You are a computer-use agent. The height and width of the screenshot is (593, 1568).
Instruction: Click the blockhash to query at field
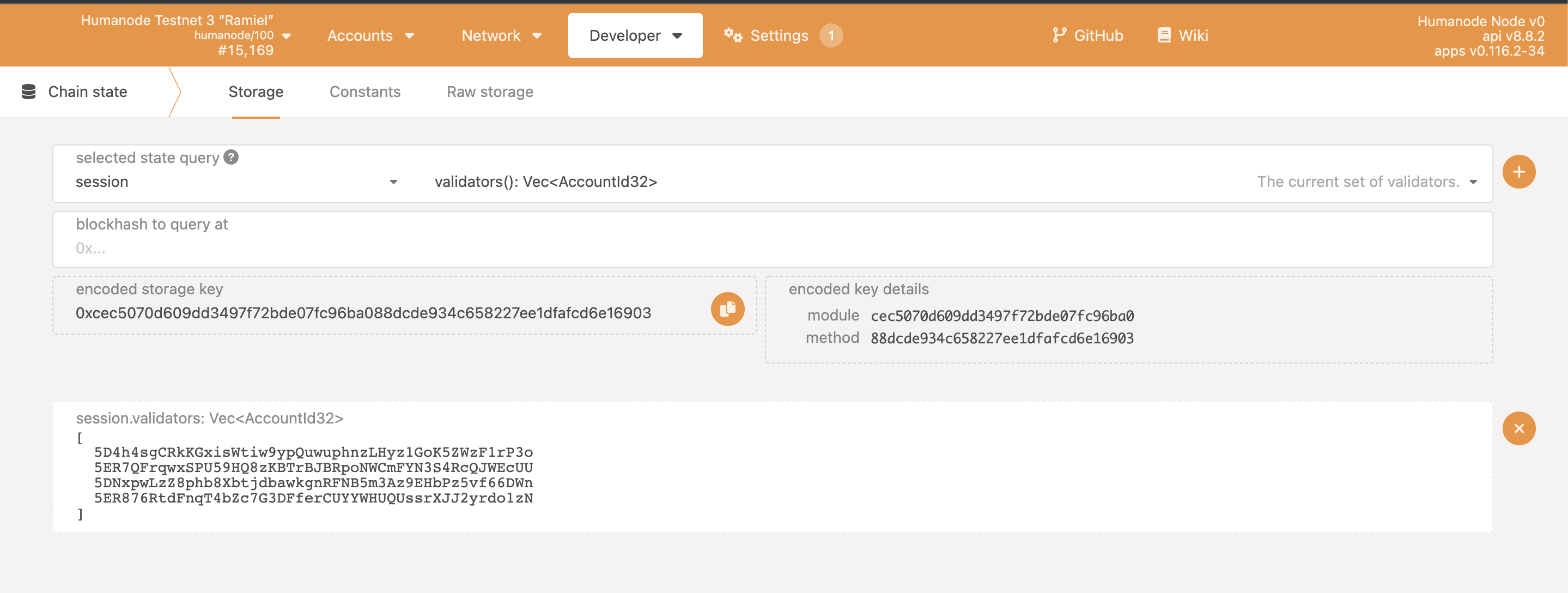point(773,239)
